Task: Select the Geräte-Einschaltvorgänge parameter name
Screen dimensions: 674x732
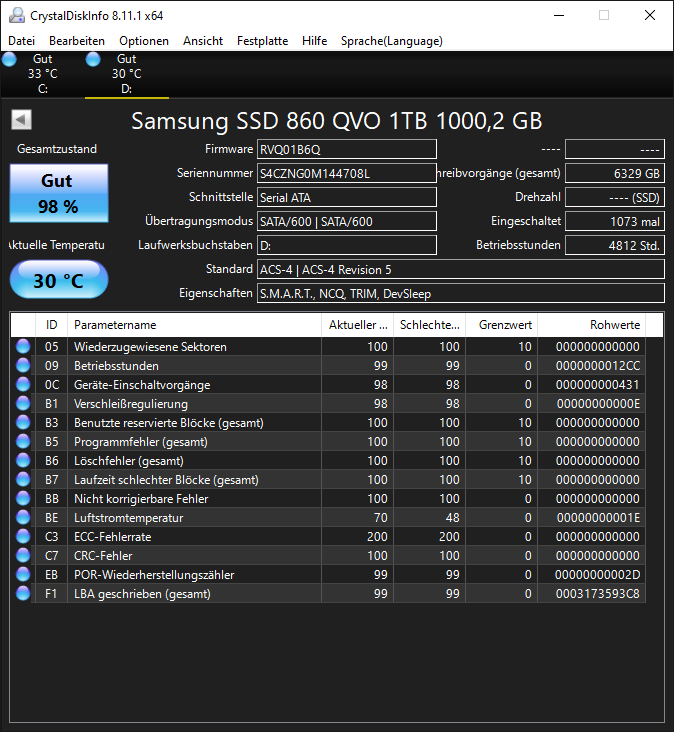Action: pos(142,385)
